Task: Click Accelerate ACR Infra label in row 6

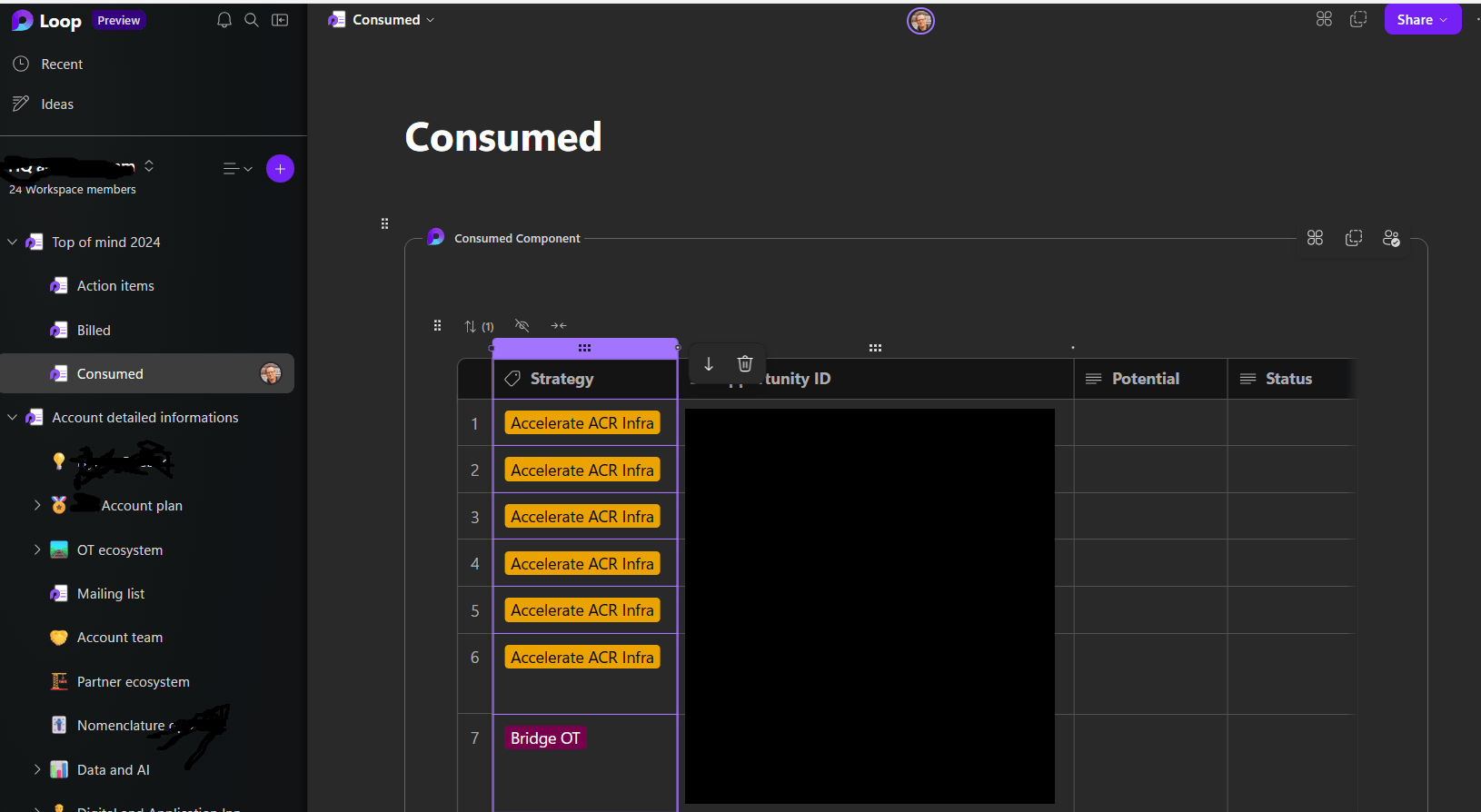Action: click(582, 658)
